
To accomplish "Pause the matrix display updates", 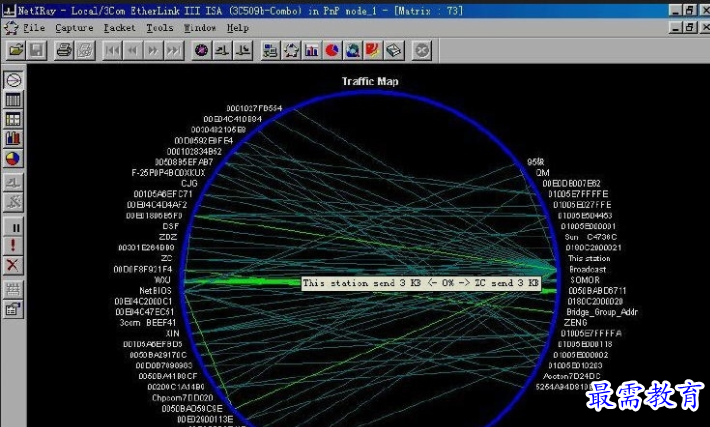I will tap(14, 227).
